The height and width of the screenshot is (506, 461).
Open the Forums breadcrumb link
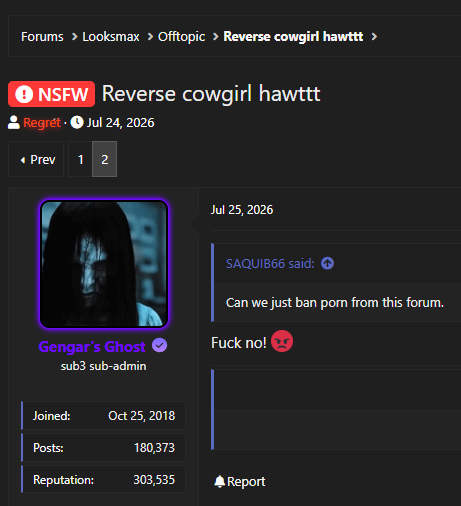point(42,37)
